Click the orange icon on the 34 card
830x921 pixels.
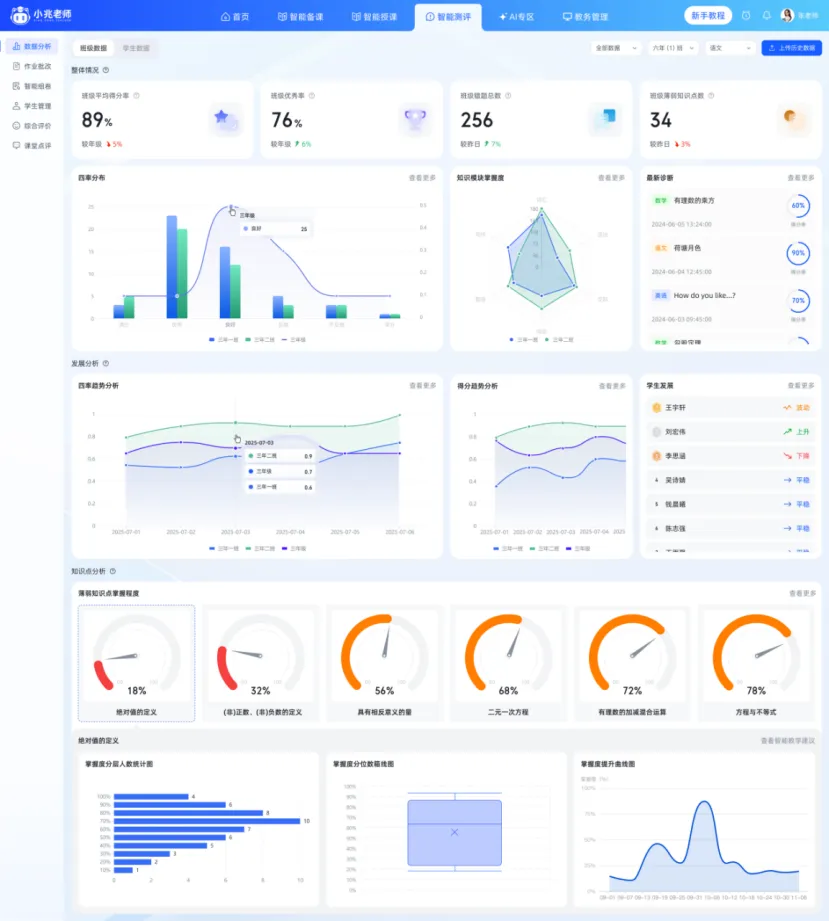793,119
